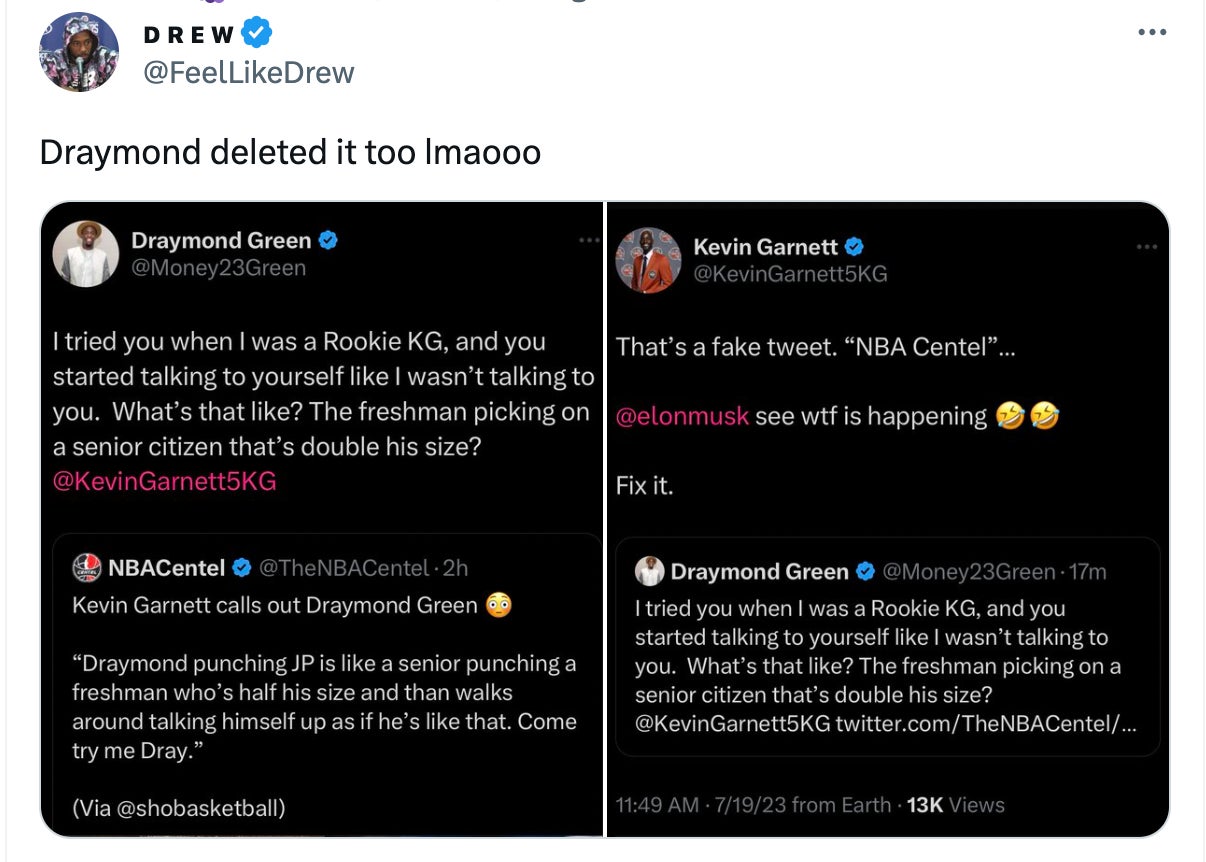Screen dimensions: 1206x862
Task: Click Draymond Green's avatar in left screenshot
Action: pyautogui.click(x=86, y=254)
